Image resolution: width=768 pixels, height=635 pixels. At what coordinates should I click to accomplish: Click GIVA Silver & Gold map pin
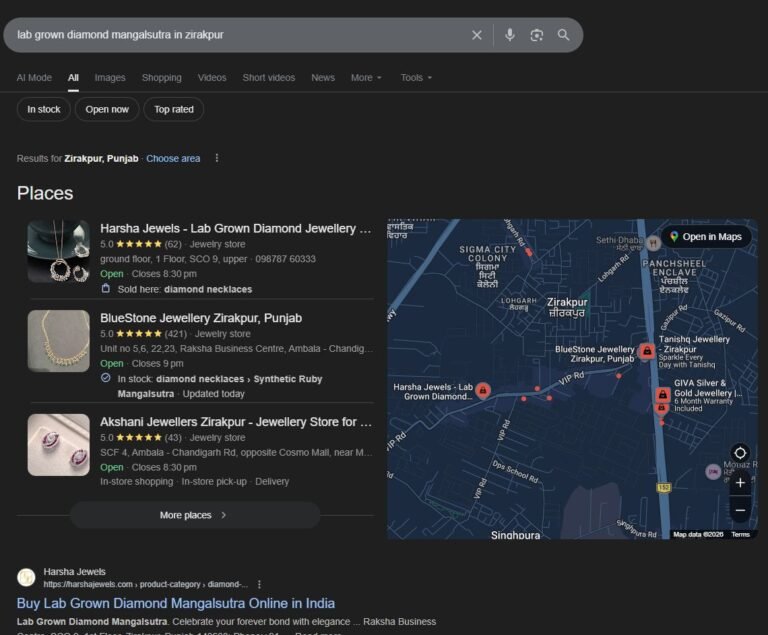coord(662,394)
